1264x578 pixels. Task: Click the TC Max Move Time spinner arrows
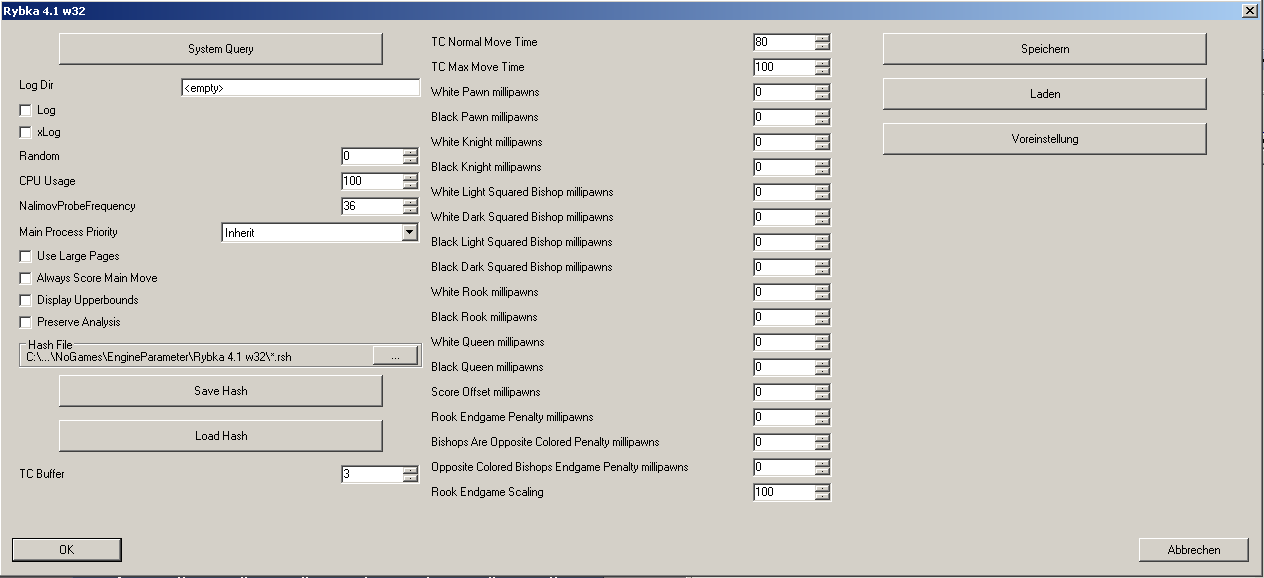823,67
